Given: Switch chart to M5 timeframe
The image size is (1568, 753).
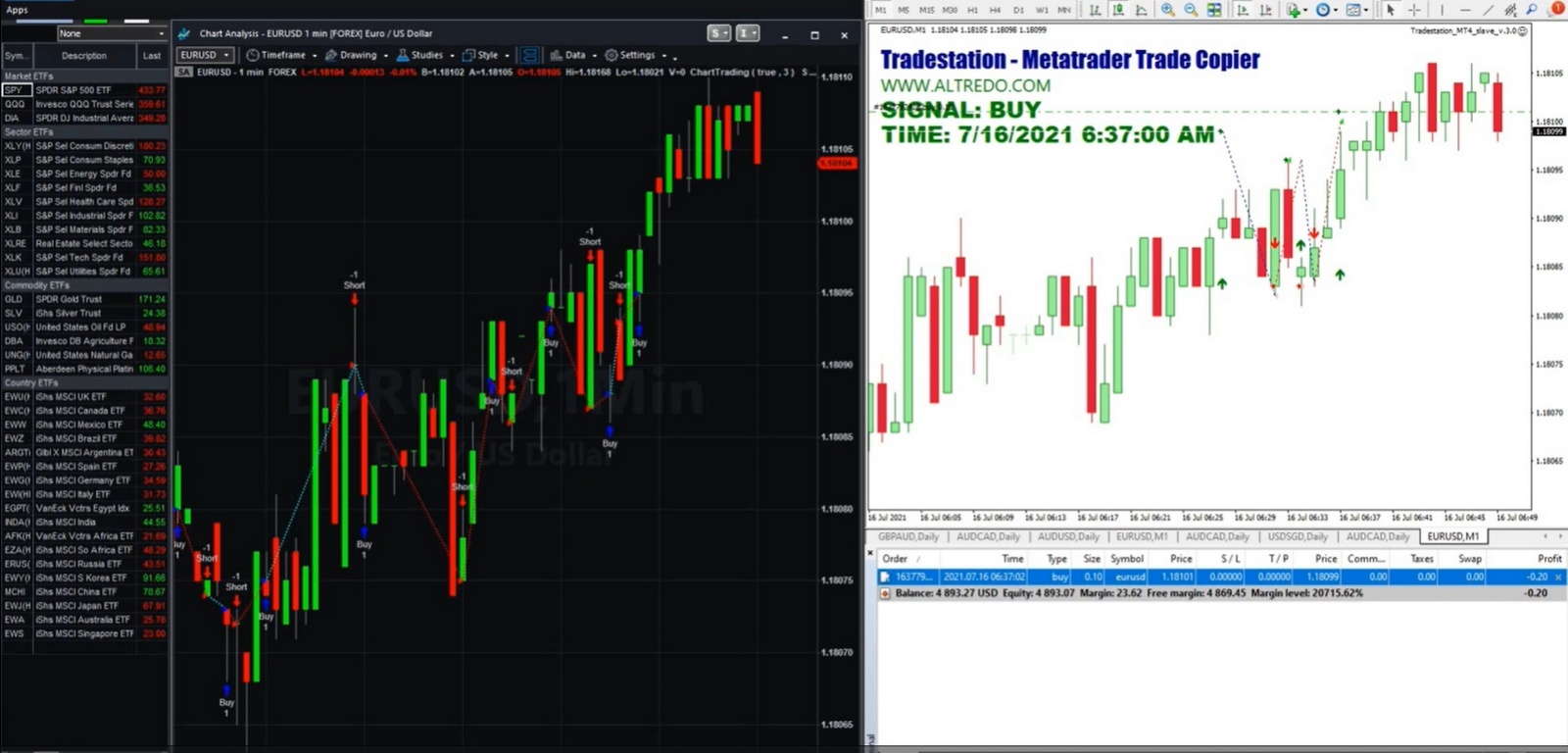Looking at the screenshot, I should (904, 10).
